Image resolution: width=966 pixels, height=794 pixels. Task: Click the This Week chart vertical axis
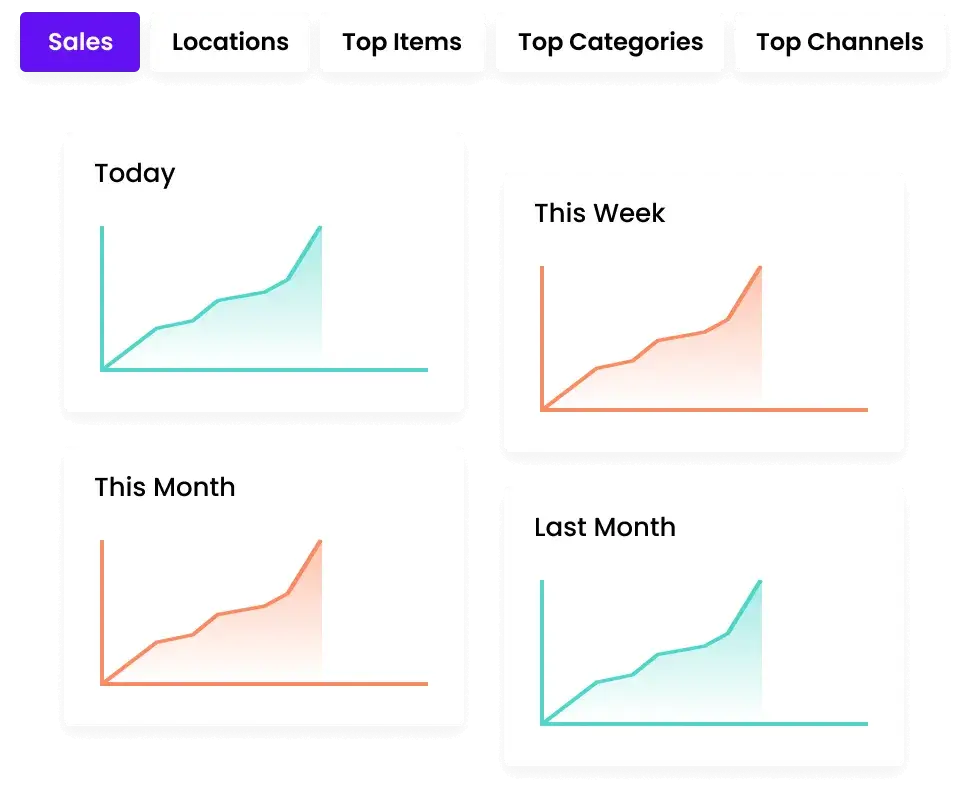[x=542, y=339]
